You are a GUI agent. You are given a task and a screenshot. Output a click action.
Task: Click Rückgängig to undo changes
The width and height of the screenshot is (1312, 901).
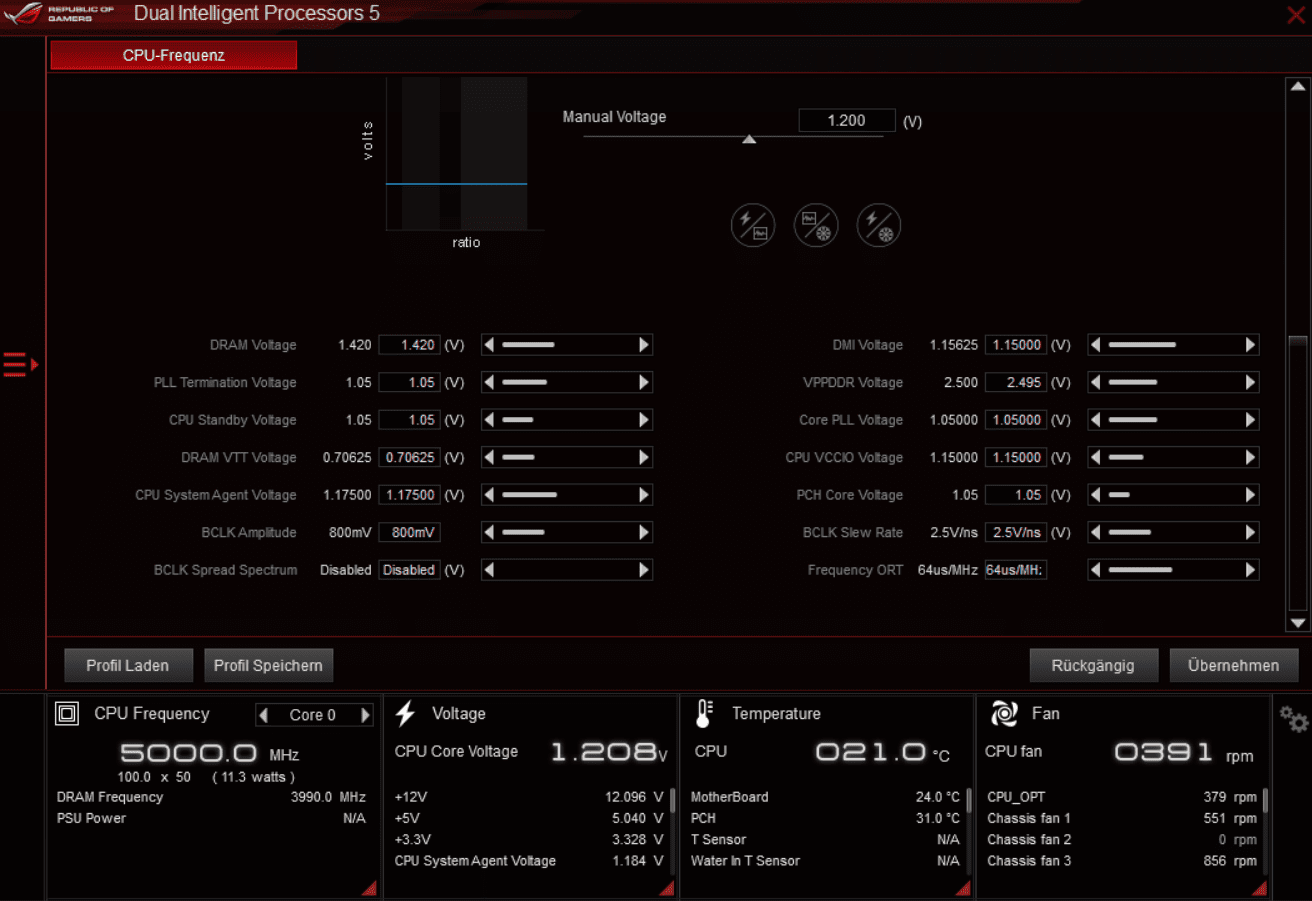[1094, 665]
